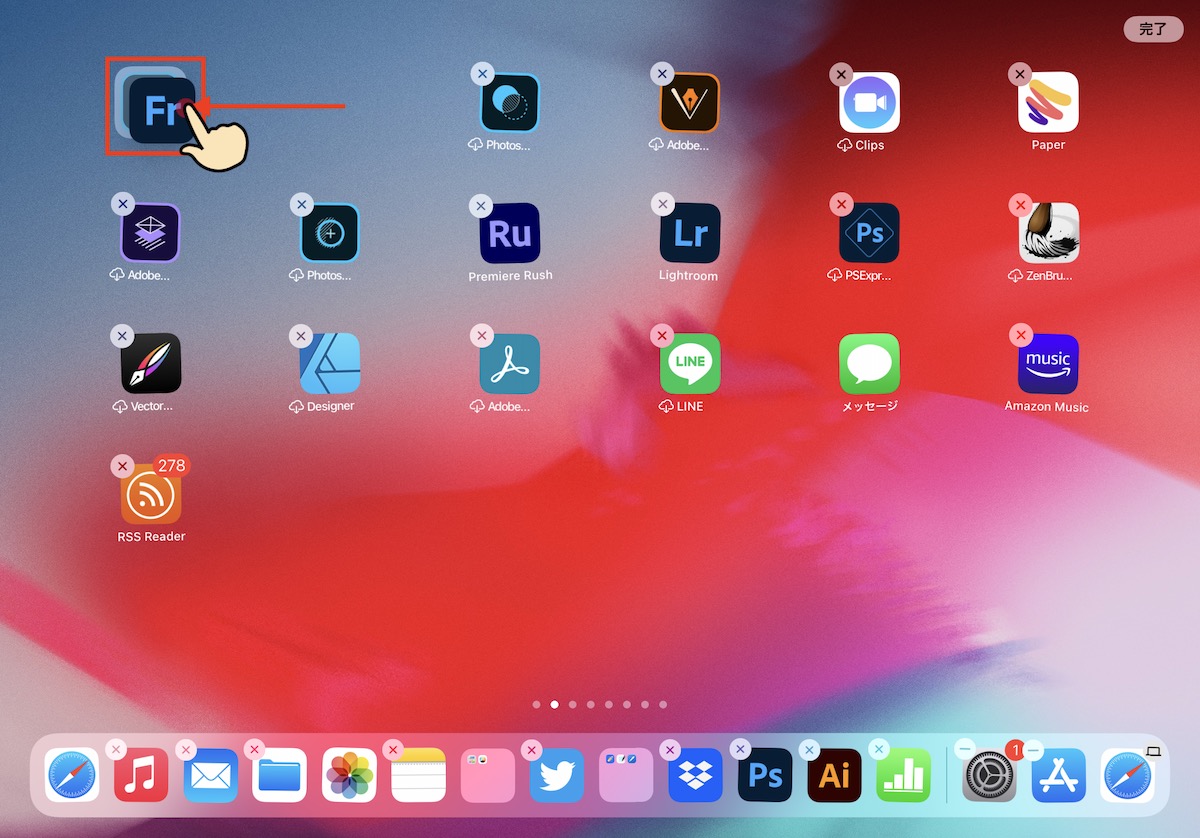Open Photos in the dock
This screenshot has height=838, width=1200.
(x=349, y=775)
